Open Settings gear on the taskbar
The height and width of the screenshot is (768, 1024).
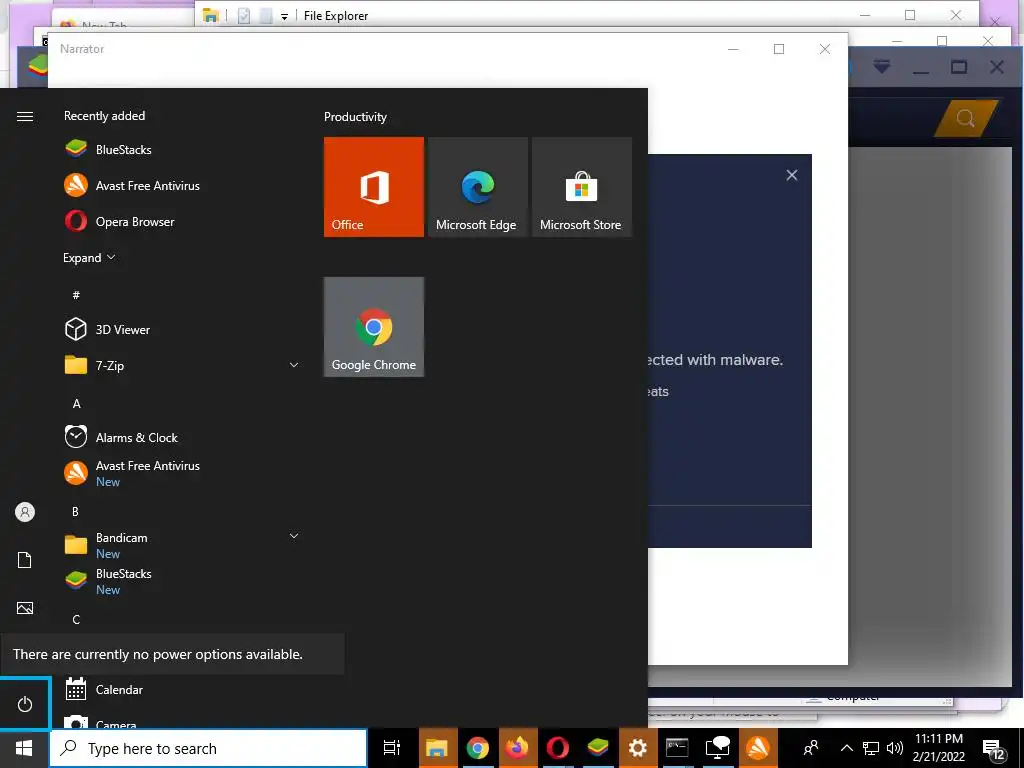click(637, 748)
